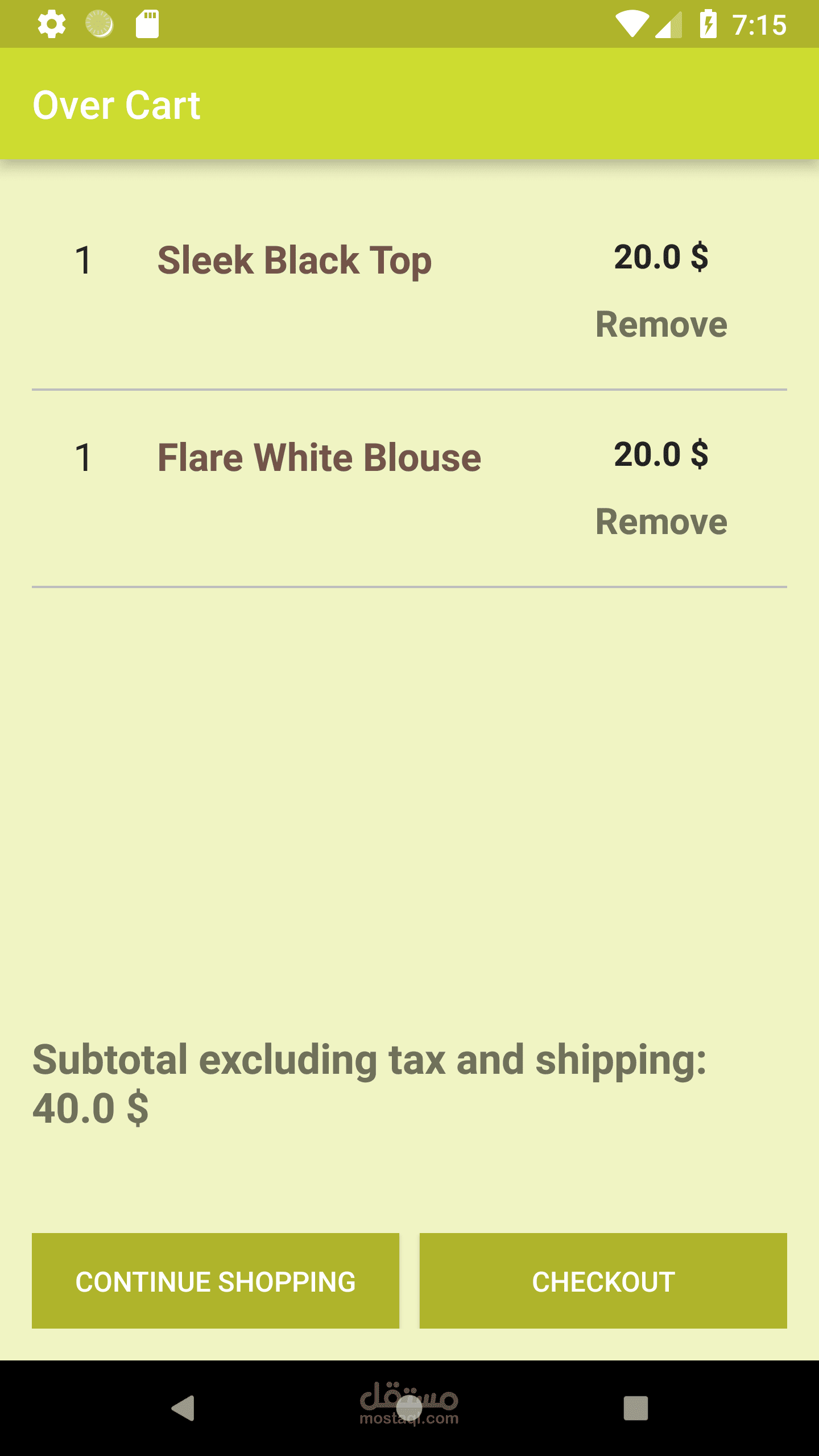Proceed with the Checkout button
The width and height of the screenshot is (819, 1456).
(x=603, y=1281)
